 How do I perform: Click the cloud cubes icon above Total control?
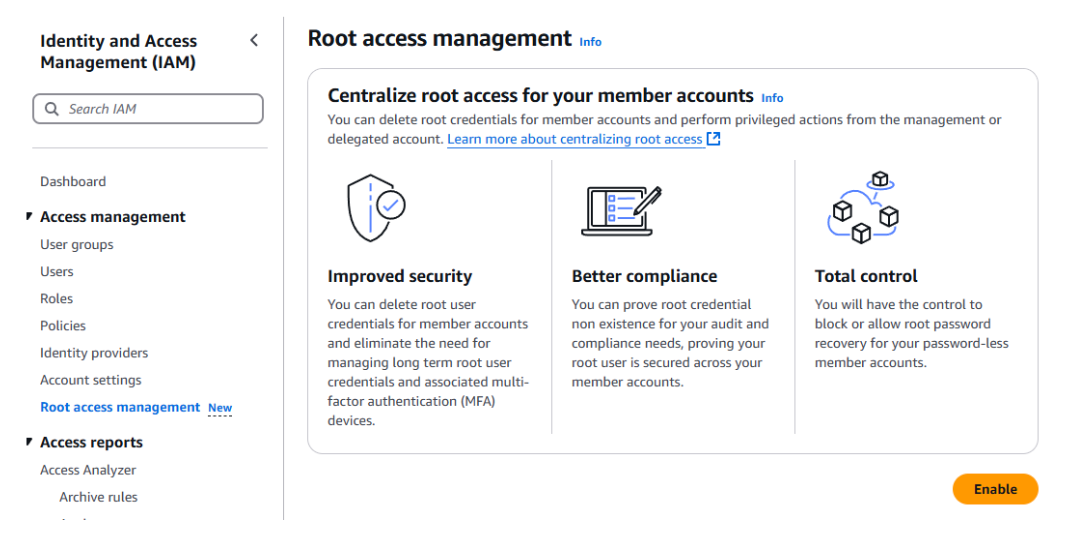862,207
